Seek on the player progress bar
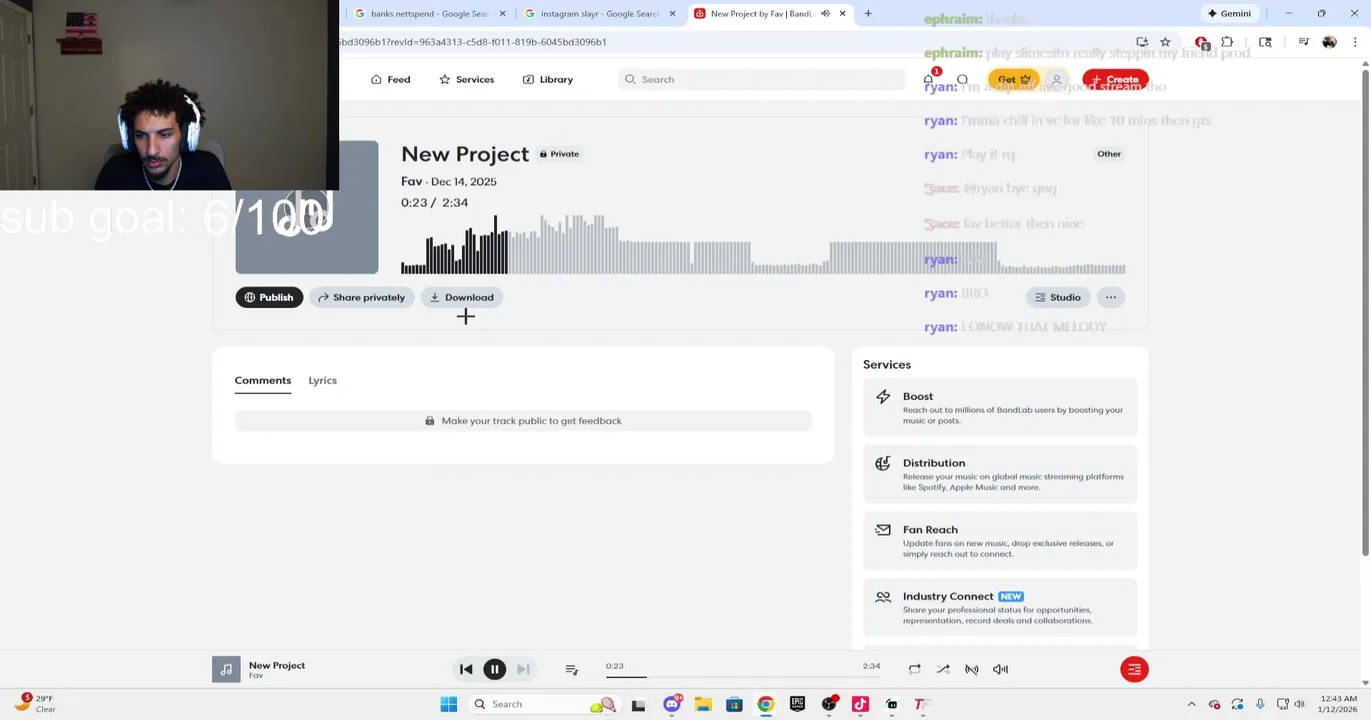The width and height of the screenshot is (1371, 720). tap(742, 677)
